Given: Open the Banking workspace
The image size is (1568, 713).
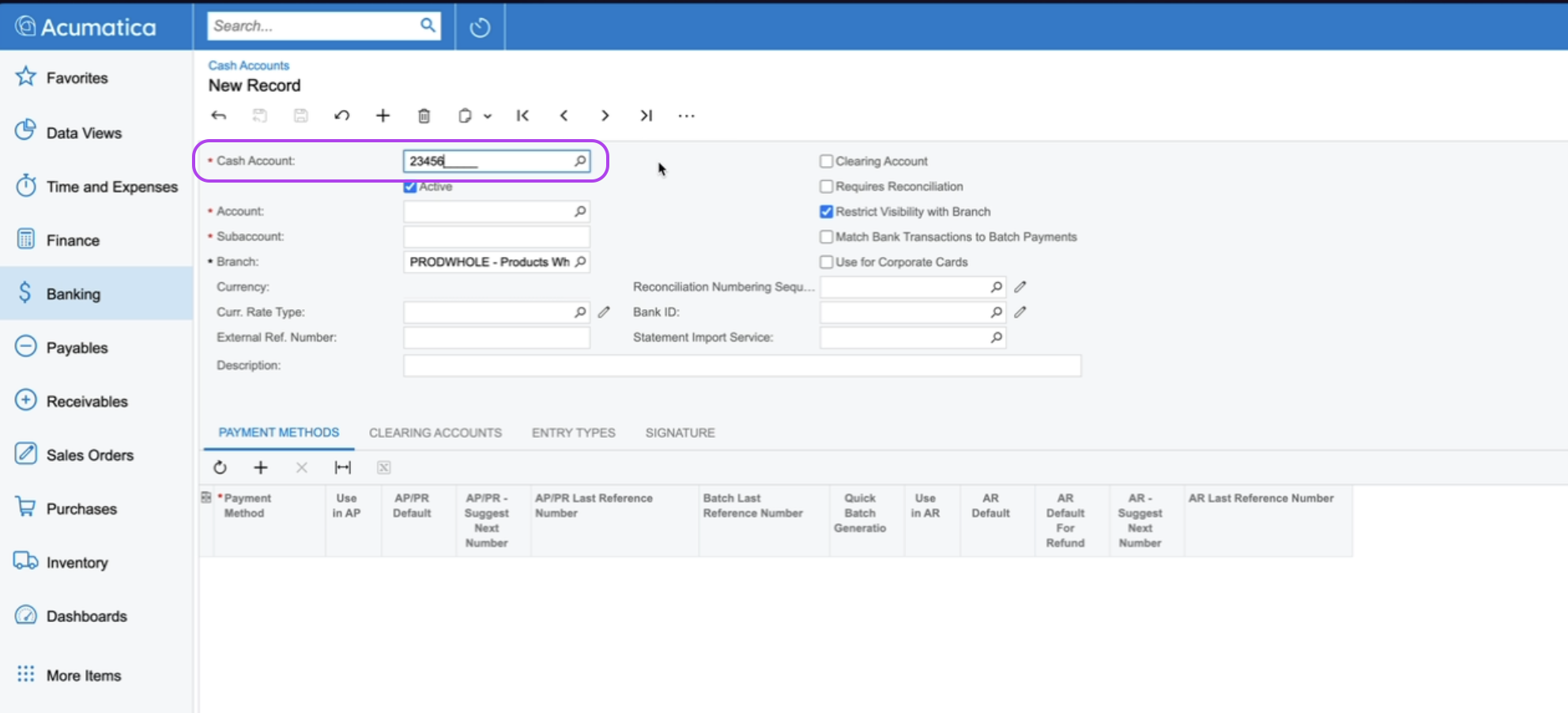Looking at the screenshot, I should pyautogui.click(x=96, y=293).
